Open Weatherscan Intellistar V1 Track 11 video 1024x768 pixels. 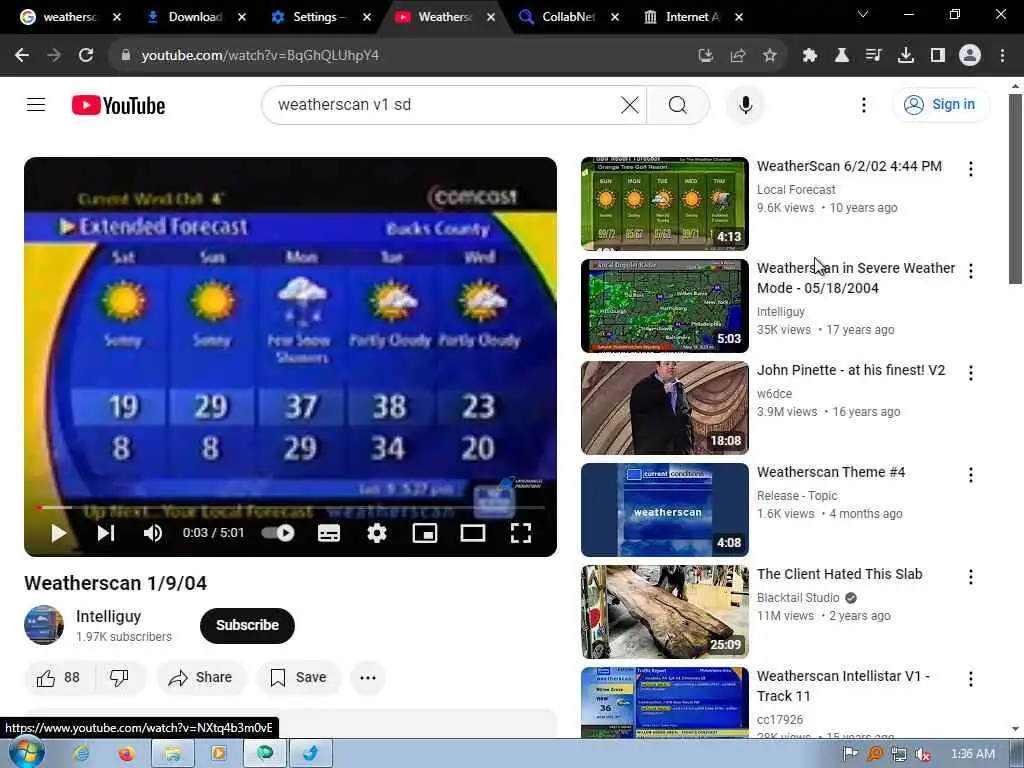(843, 686)
